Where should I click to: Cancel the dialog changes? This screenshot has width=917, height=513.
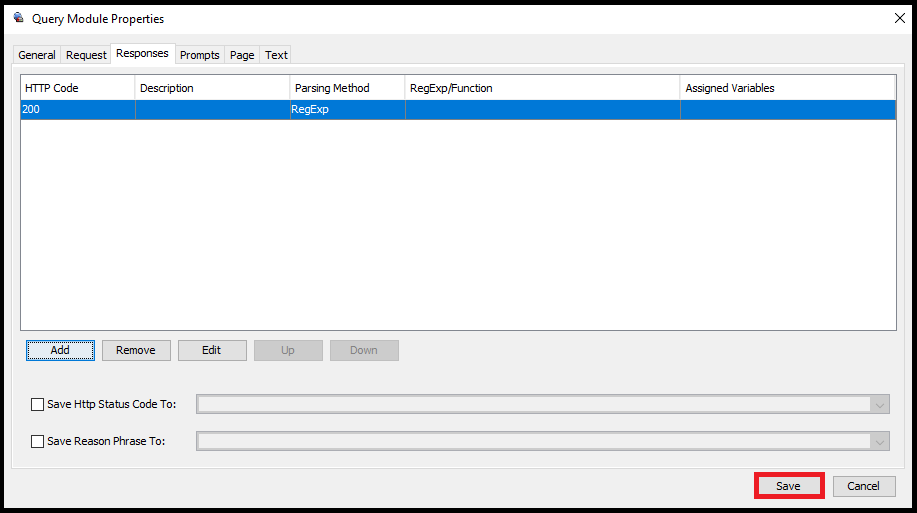tap(864, 486)
